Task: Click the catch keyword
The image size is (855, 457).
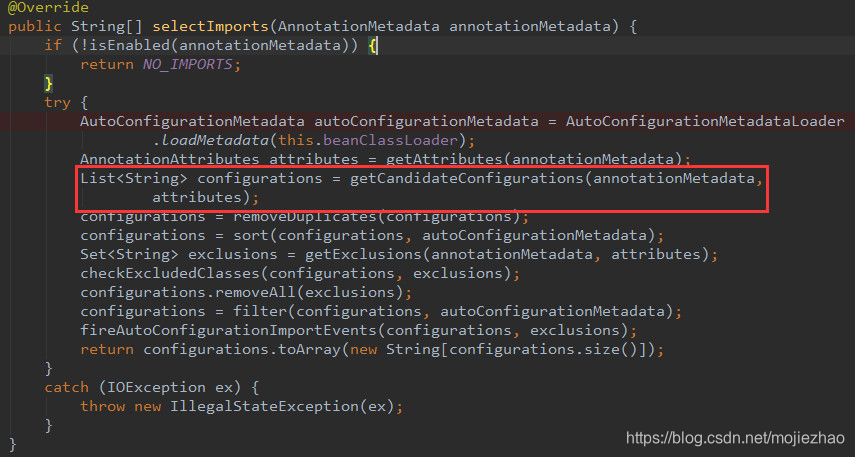Action: [67, 387]
